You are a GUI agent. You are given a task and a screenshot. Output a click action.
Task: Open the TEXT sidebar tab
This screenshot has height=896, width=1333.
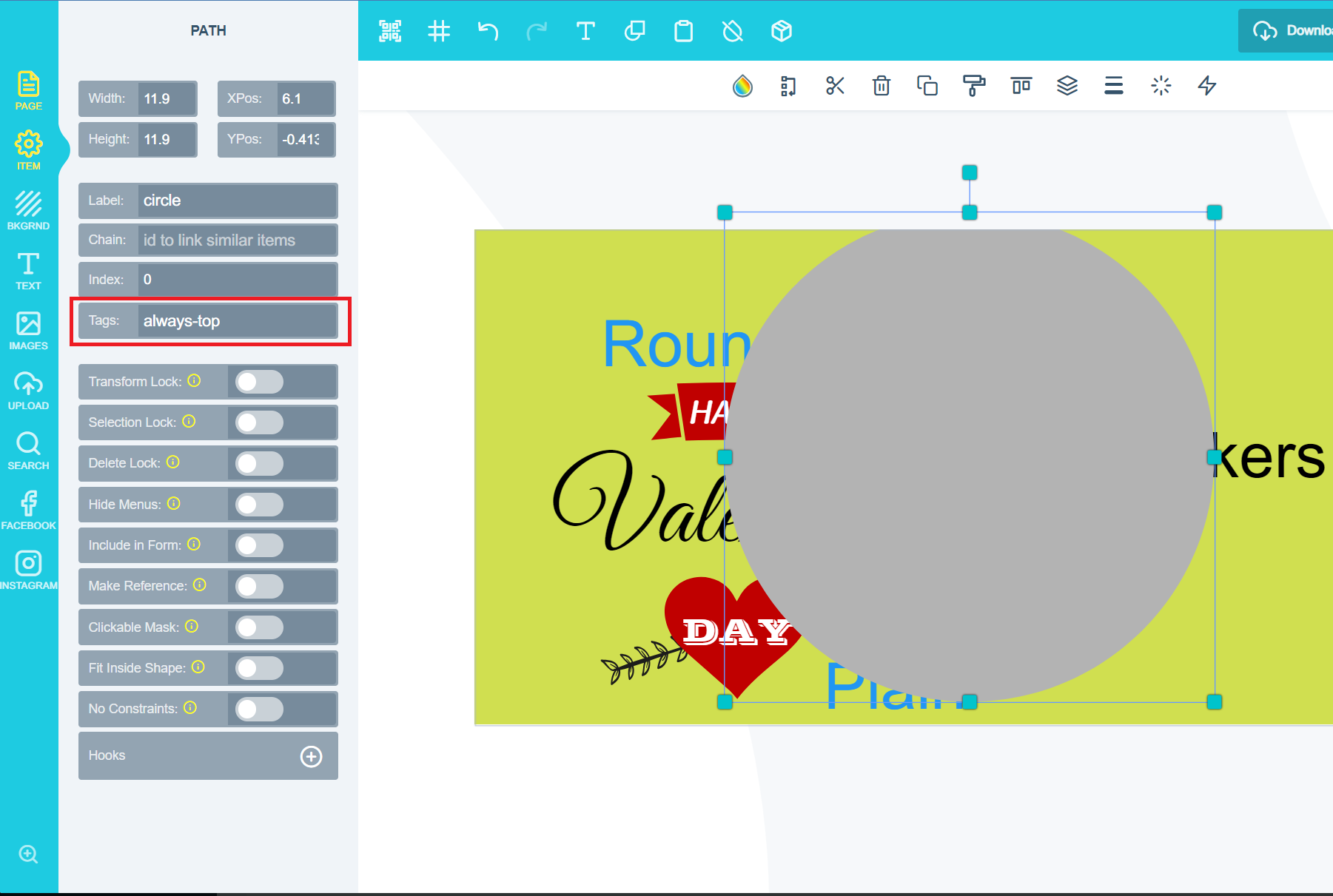coord(29,270)
